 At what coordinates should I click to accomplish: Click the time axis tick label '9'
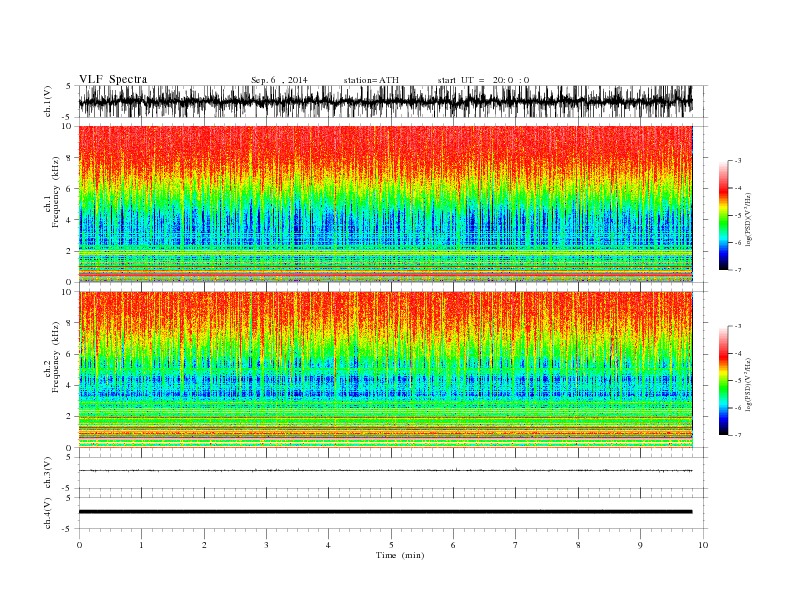click(640, 545)
